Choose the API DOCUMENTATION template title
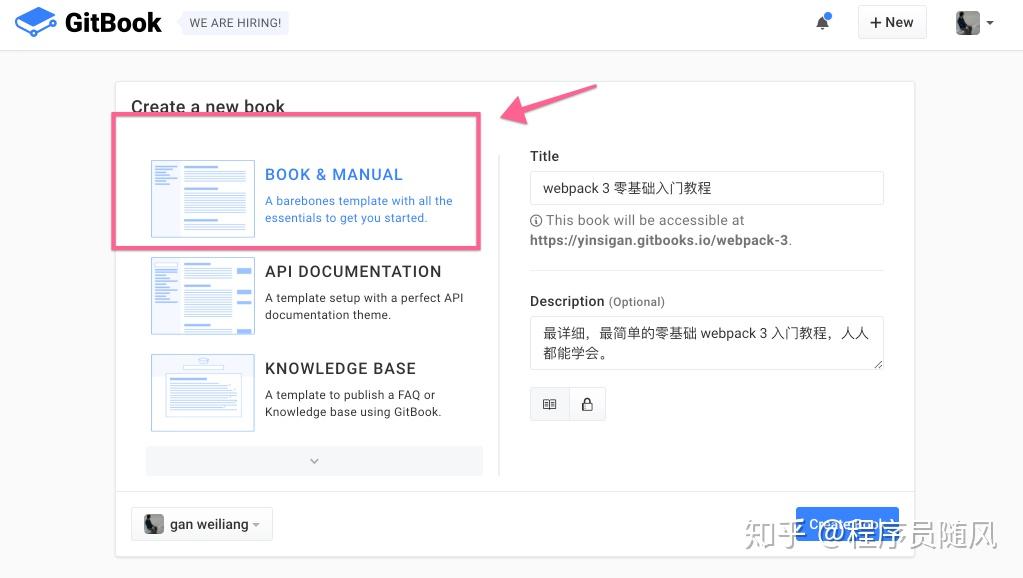This screenshot has height=578, width=1023. point(353,271)
